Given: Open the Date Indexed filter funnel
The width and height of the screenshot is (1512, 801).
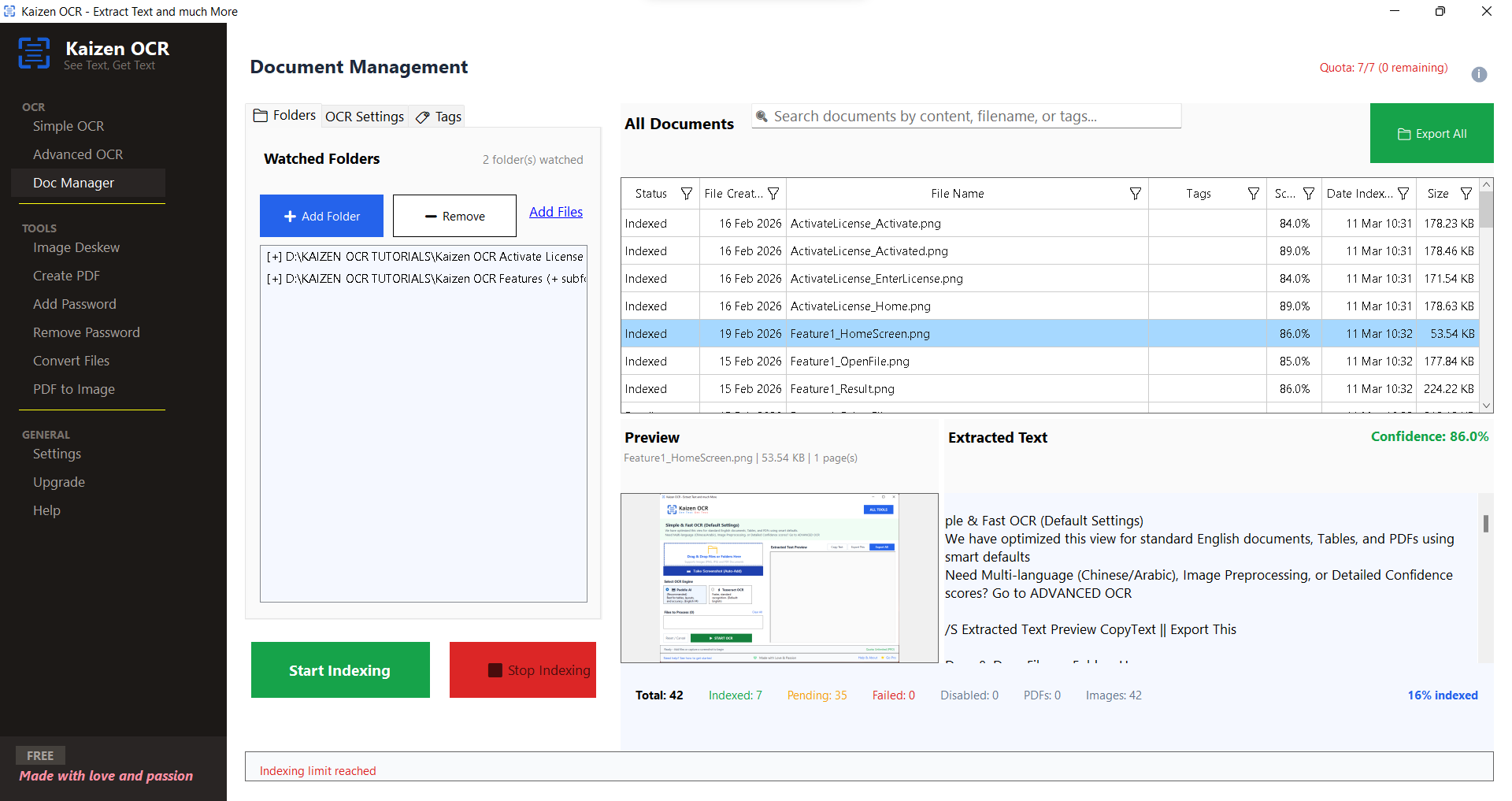Looking at the screenshot, I should [1404, 193].
